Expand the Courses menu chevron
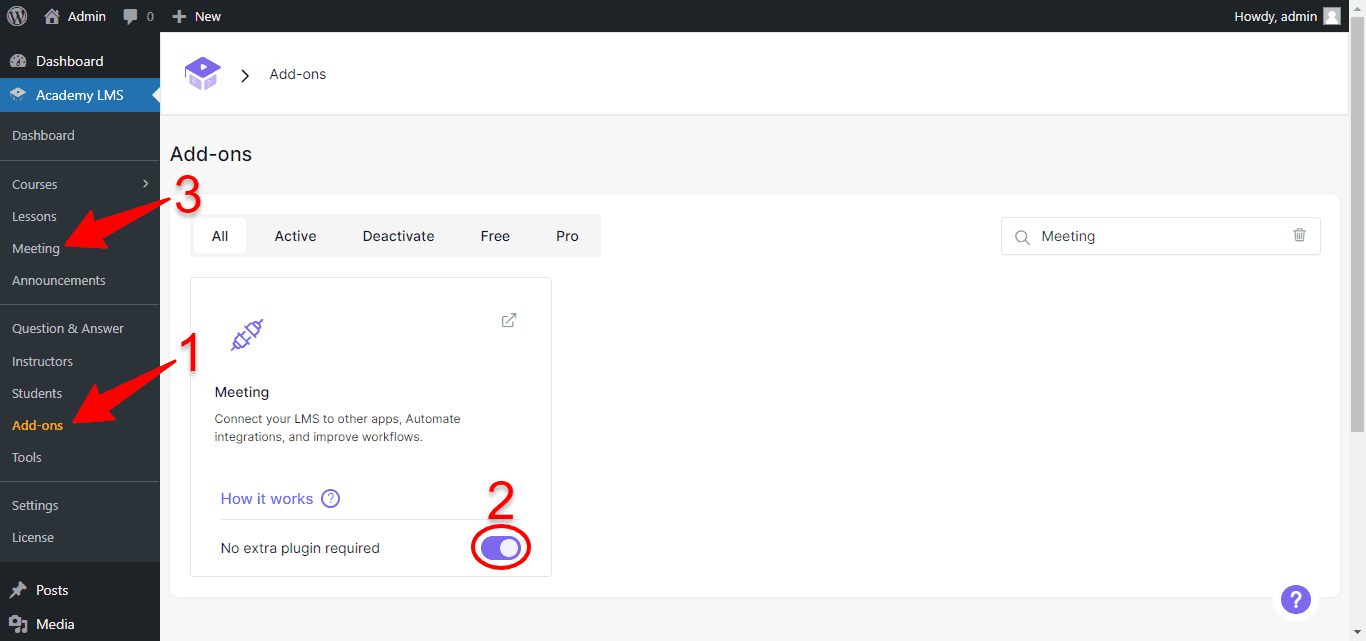This screenshot has height=641, width=1366. point(146,183)
